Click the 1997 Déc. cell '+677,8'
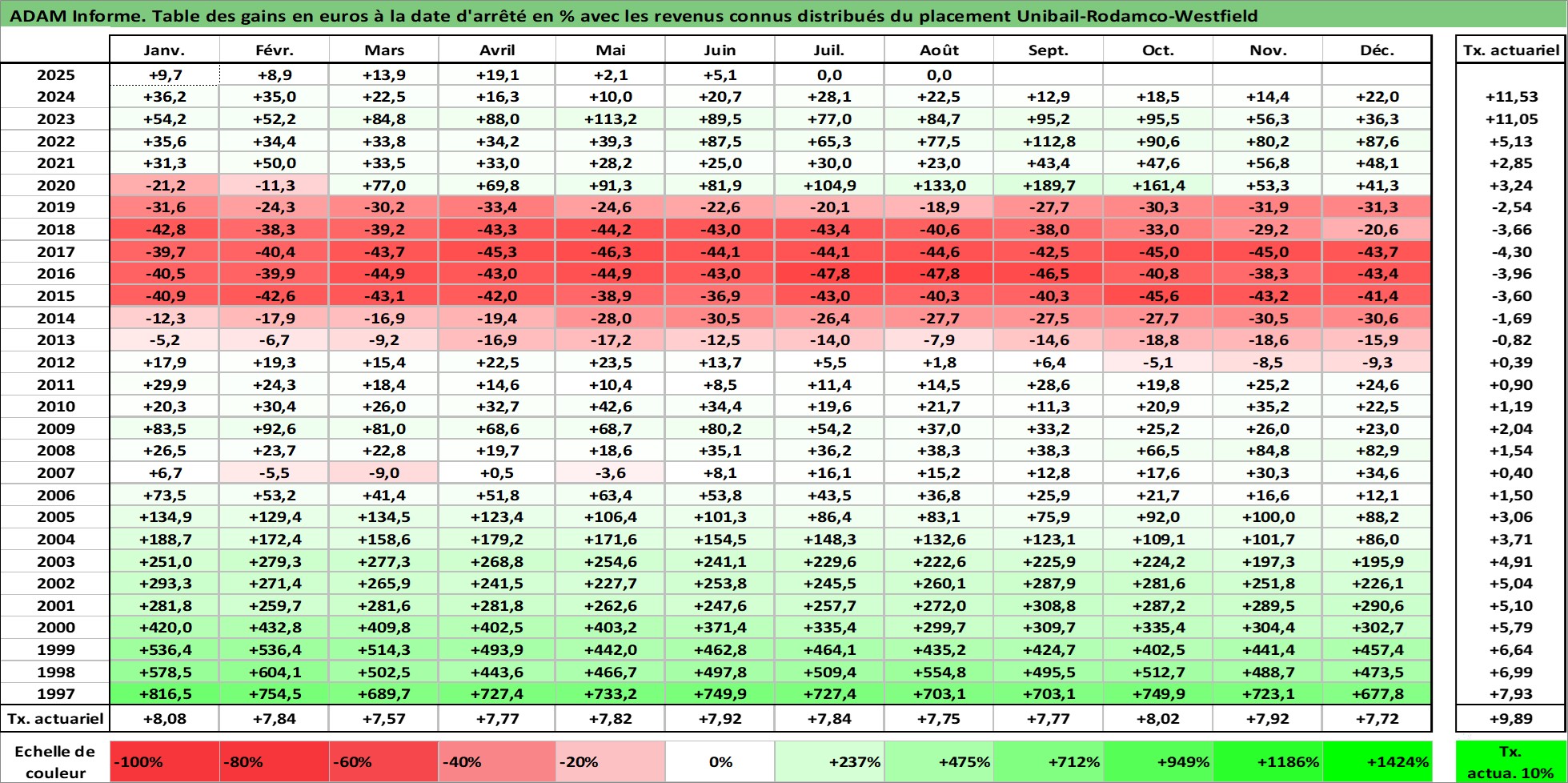 [x=1378, y=693]
